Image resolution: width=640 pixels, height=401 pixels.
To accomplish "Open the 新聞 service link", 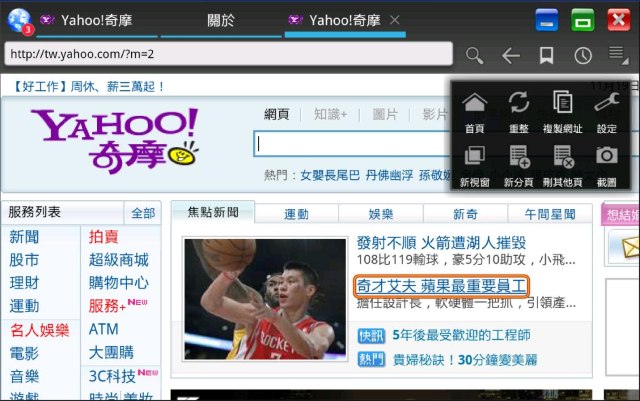I will pos(24,237).
